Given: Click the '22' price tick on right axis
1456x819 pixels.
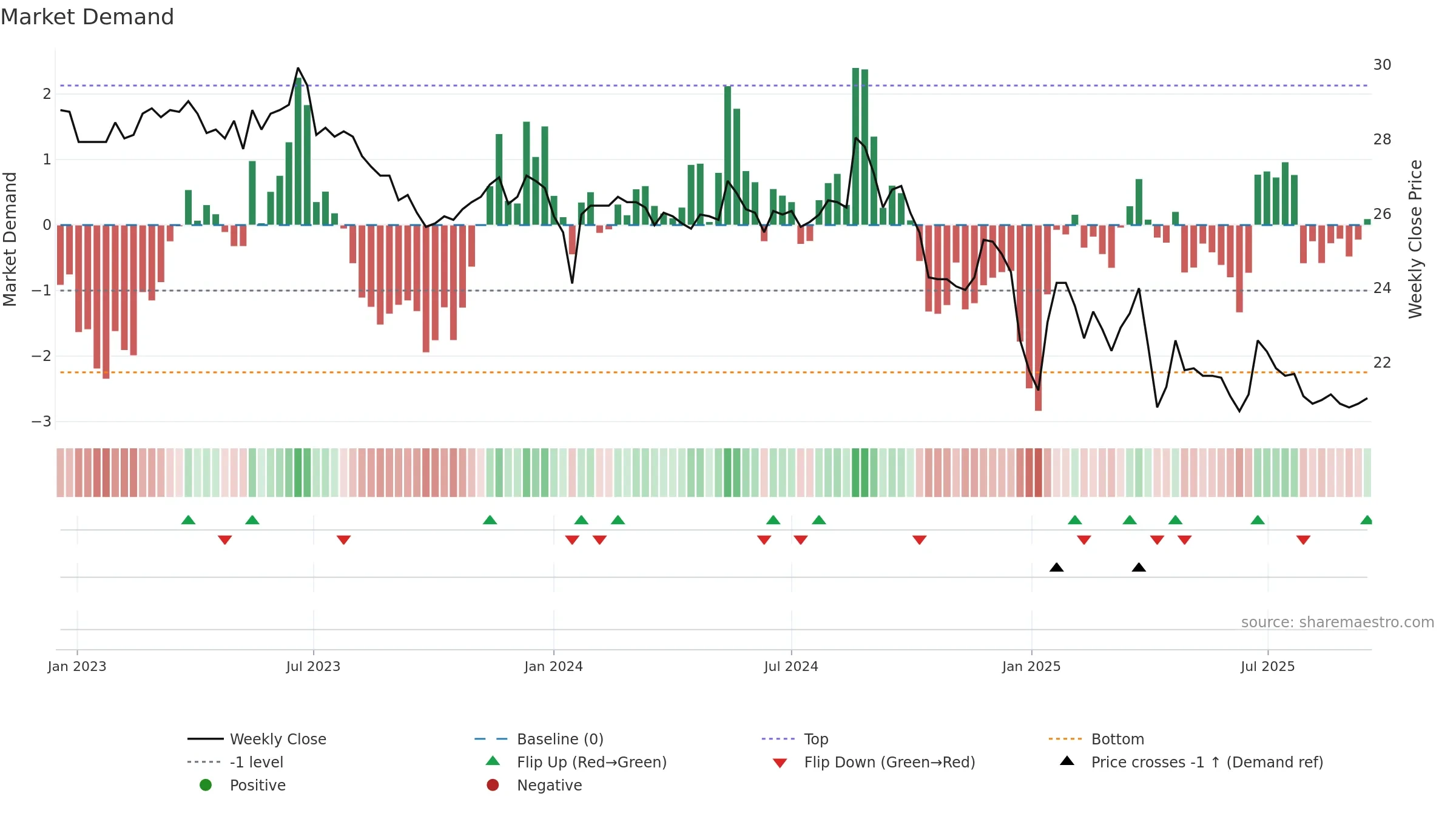Looking at the screenshot, I should tap(1383, 362).
